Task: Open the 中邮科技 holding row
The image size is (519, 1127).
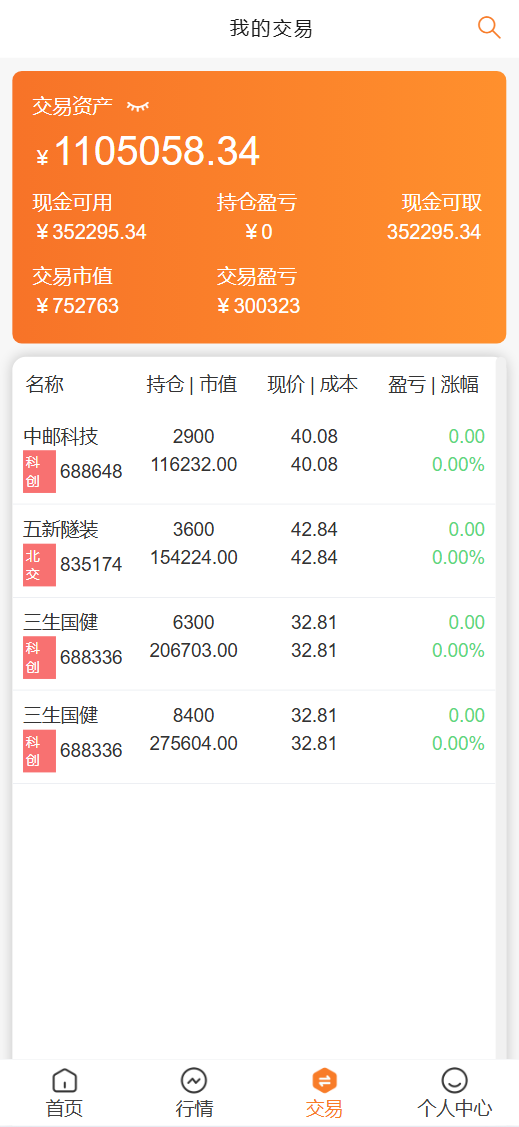Action: (x=254, y=458)
